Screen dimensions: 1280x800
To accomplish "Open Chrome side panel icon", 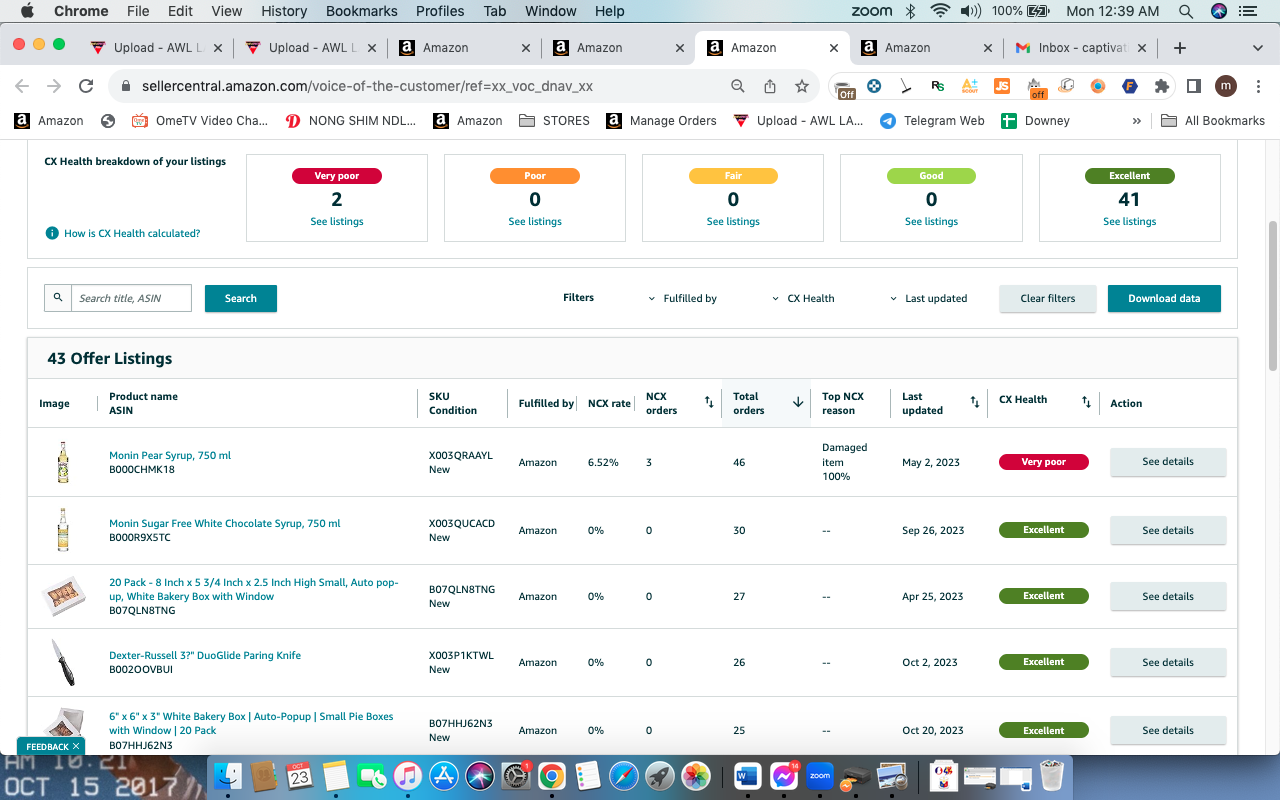I will click(1193, 86).
